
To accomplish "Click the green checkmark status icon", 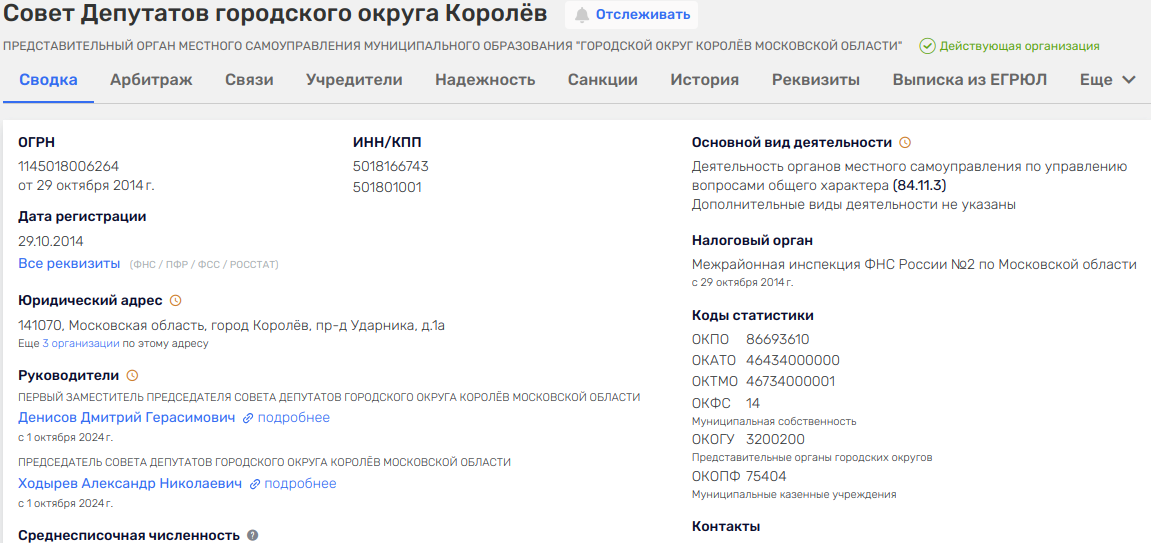I will [x=927, y=46].
